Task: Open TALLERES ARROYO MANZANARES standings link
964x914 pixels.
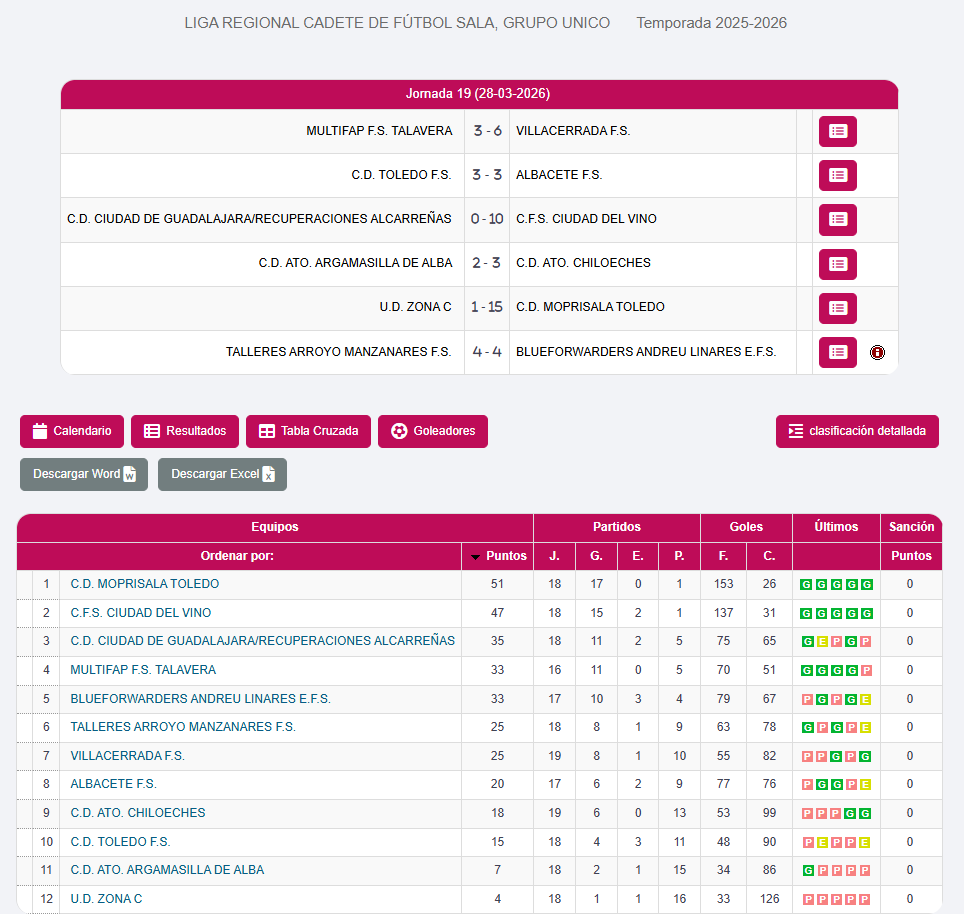Action: point(183,727)
